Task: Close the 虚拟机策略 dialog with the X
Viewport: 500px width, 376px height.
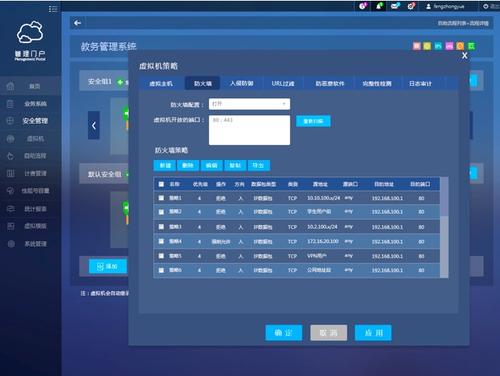Action: point(465,56)
